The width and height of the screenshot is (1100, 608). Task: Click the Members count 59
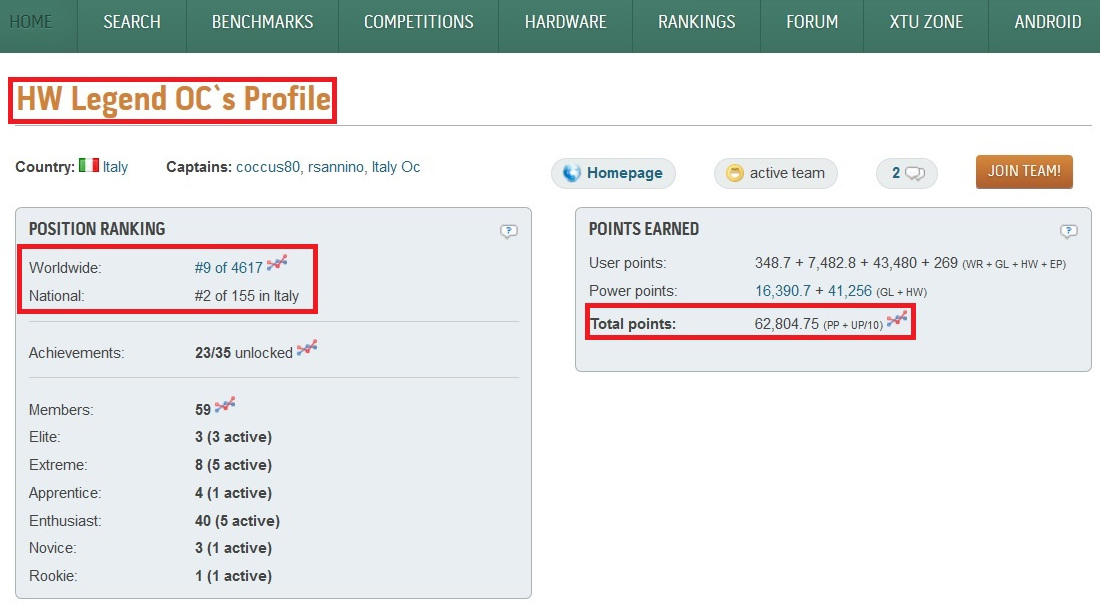point(203,410)
